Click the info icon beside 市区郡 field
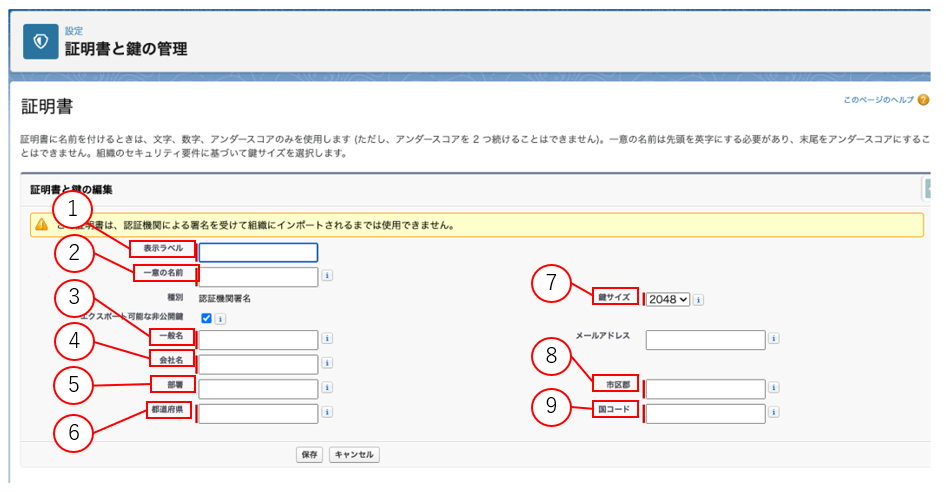Image resolution: width=946 pixels, height=492 pixels. (x=774, y=389)
